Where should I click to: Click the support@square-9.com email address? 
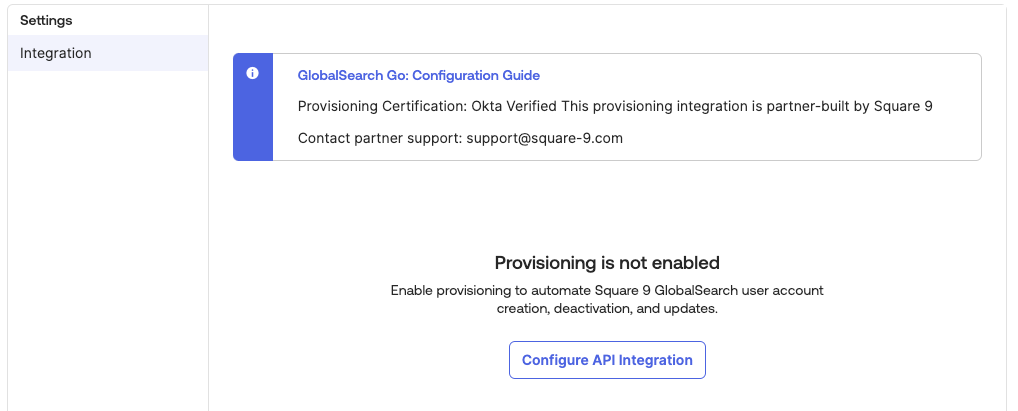coord(544,138)
